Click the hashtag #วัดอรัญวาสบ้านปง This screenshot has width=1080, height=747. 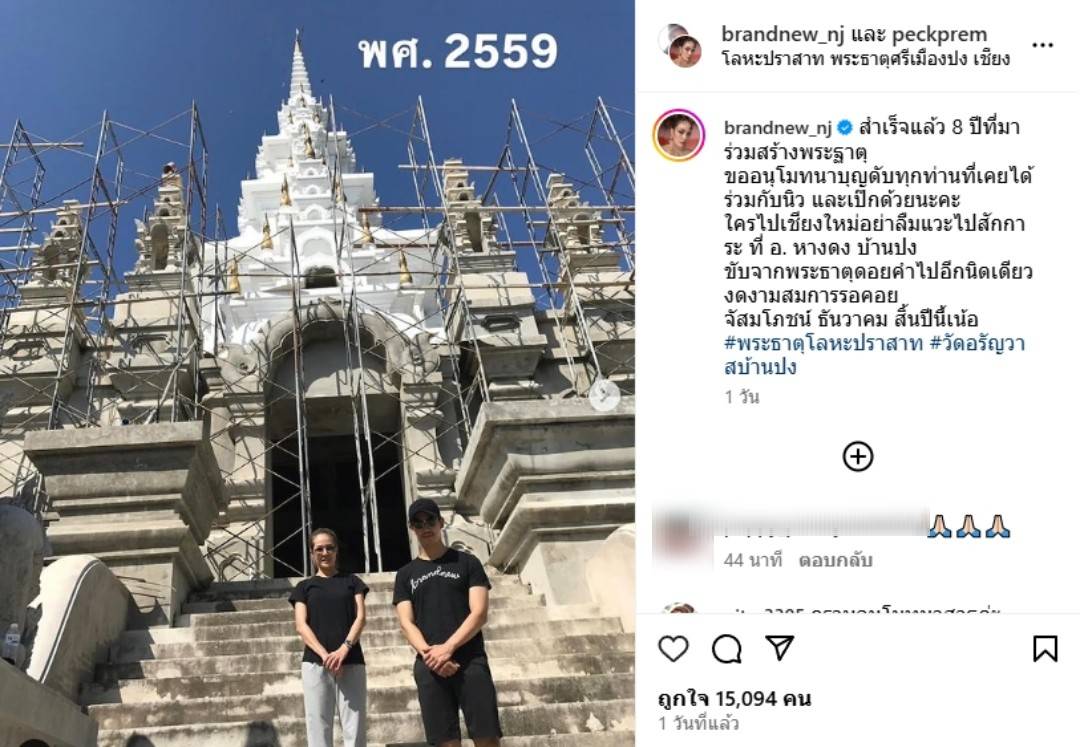coord(875,355)
